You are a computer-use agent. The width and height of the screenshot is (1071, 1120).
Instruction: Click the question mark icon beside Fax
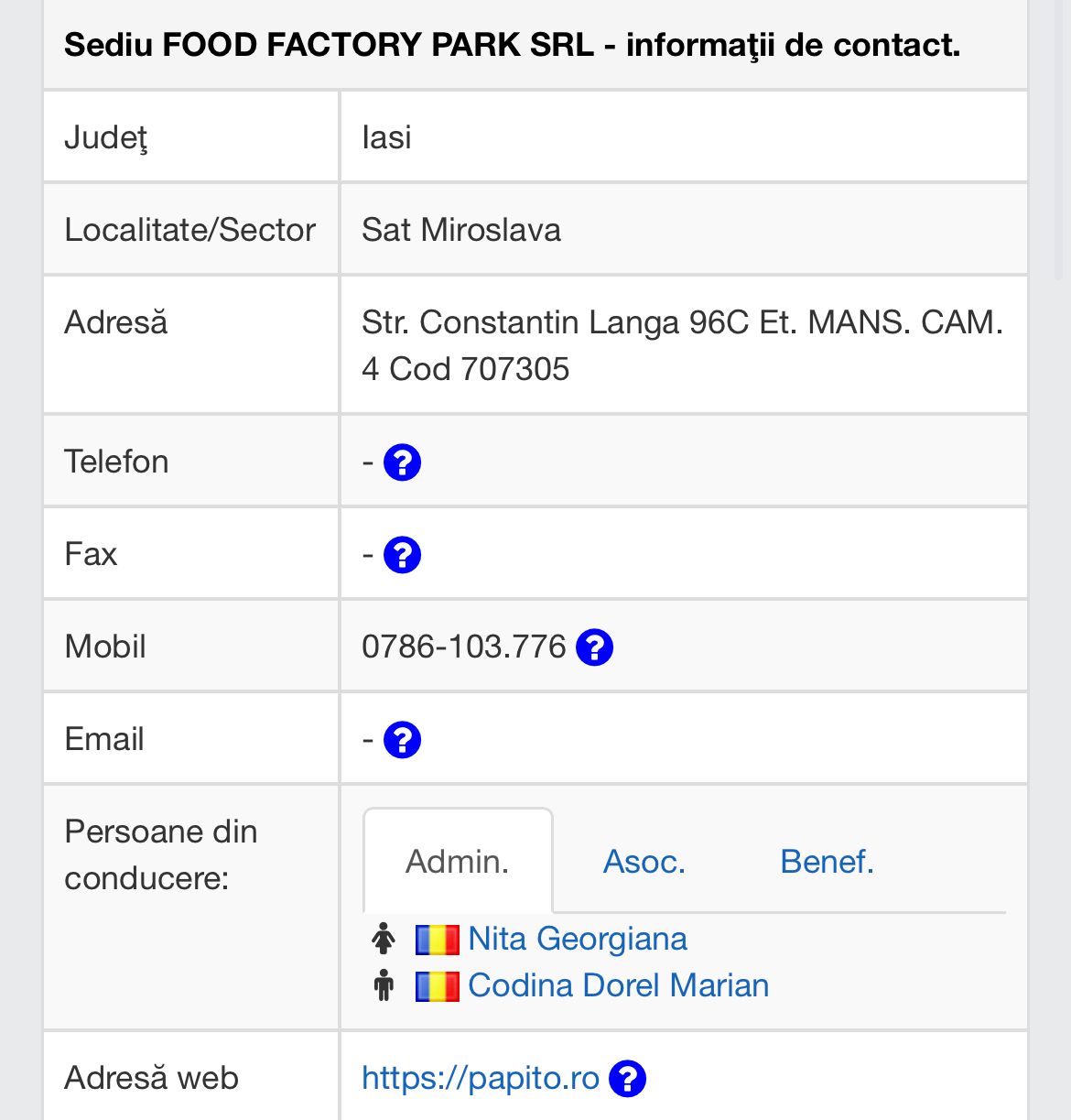tap(402, 555)
